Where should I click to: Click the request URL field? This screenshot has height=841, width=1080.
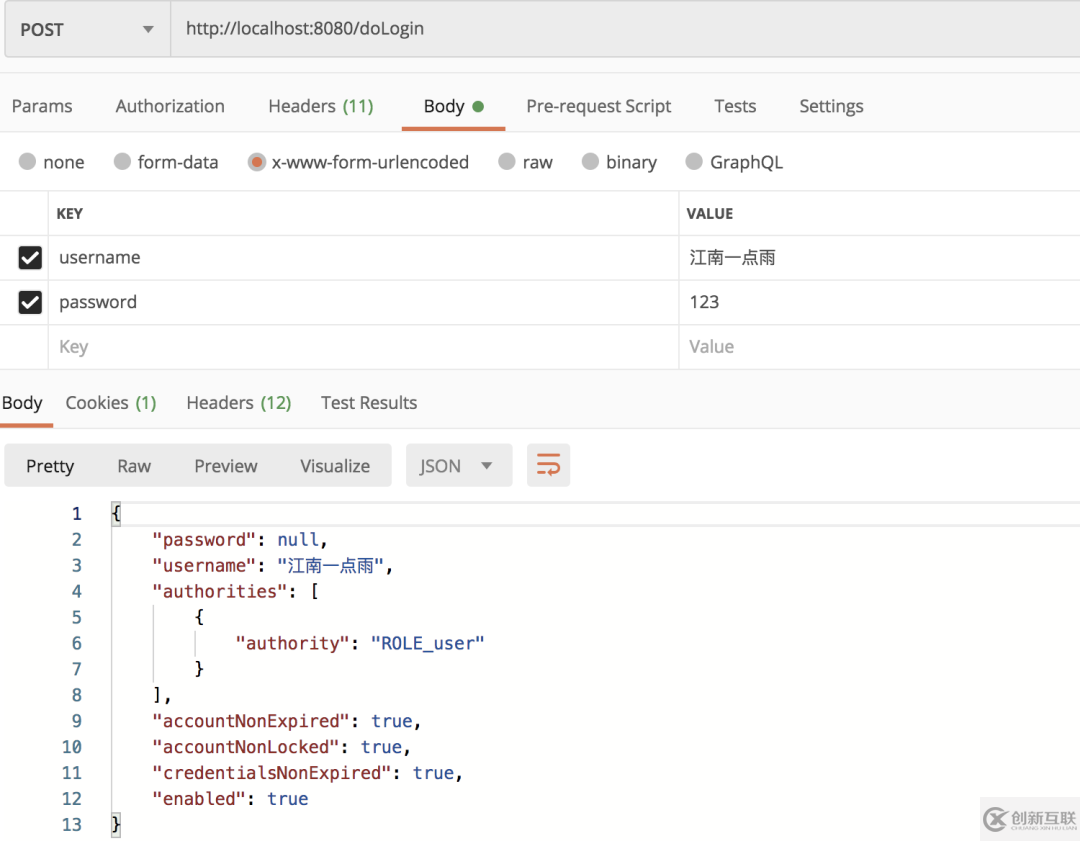point(620,30)
